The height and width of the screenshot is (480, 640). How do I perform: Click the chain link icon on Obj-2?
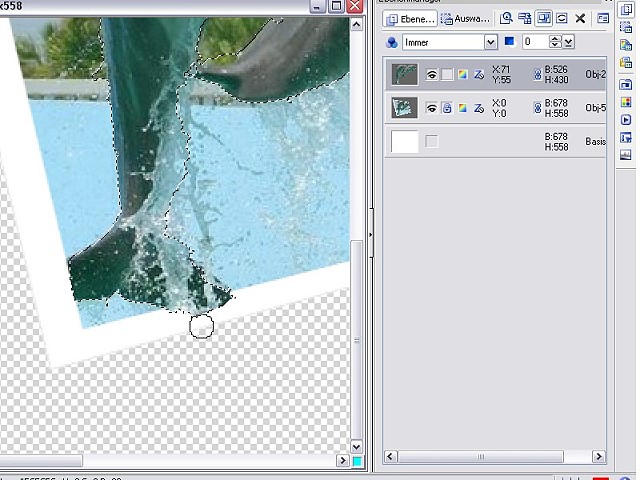(538, 75)
